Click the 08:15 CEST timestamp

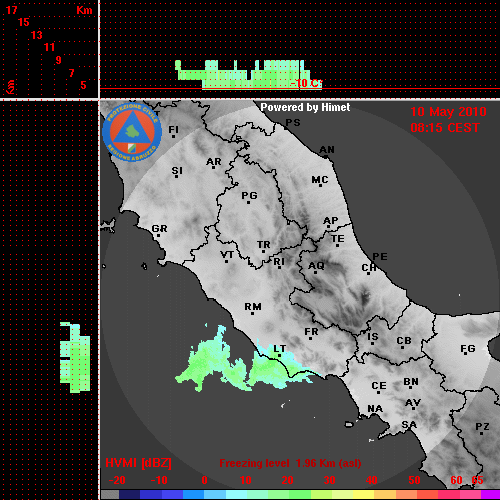click(445, 128)
